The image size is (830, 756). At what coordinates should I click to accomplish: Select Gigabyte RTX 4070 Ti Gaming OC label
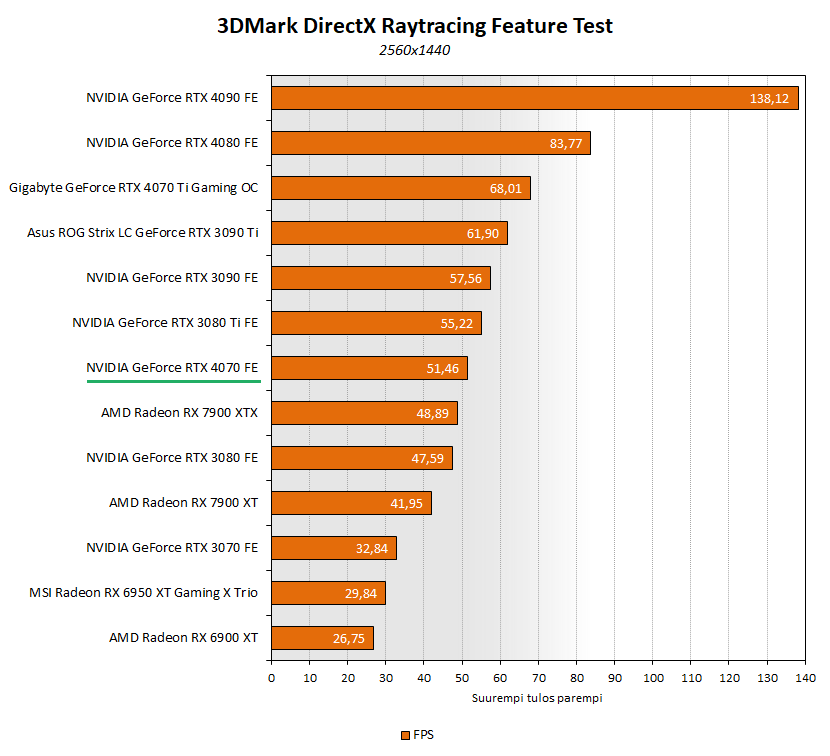coord(133,188)
